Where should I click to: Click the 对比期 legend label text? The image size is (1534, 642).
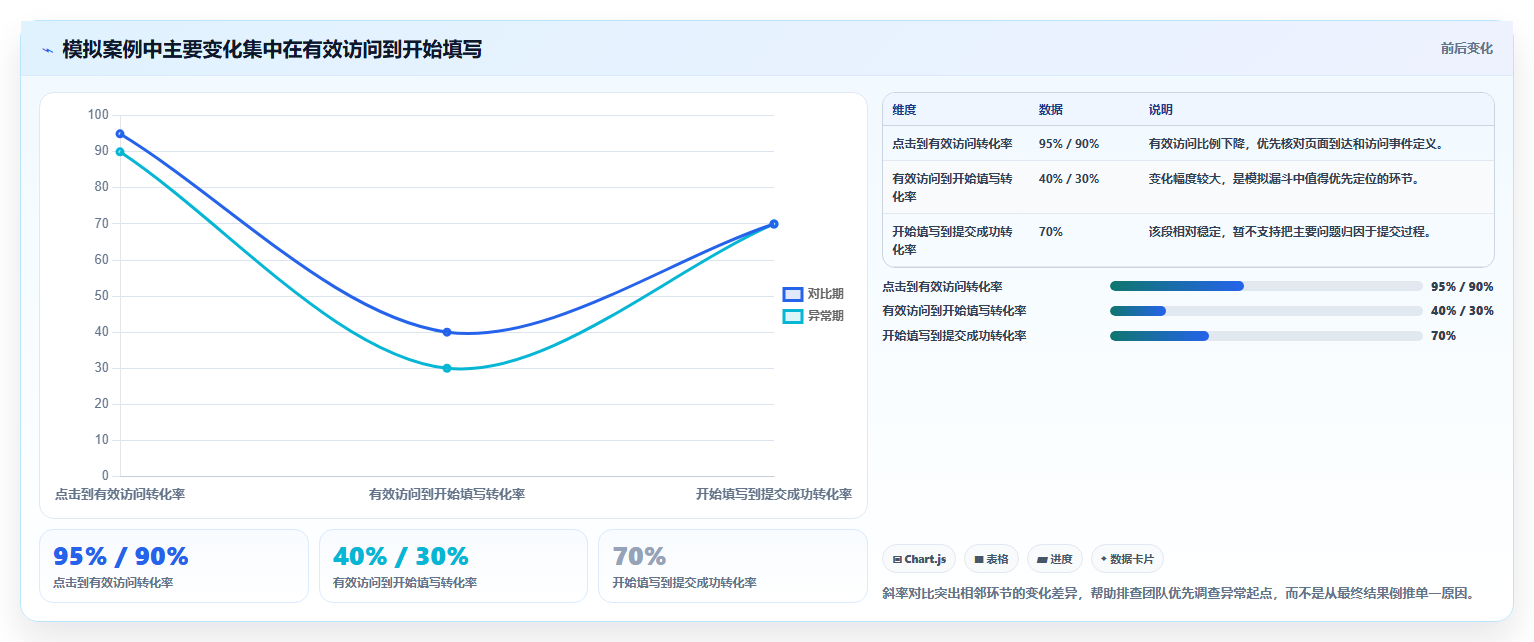[826, 294]
